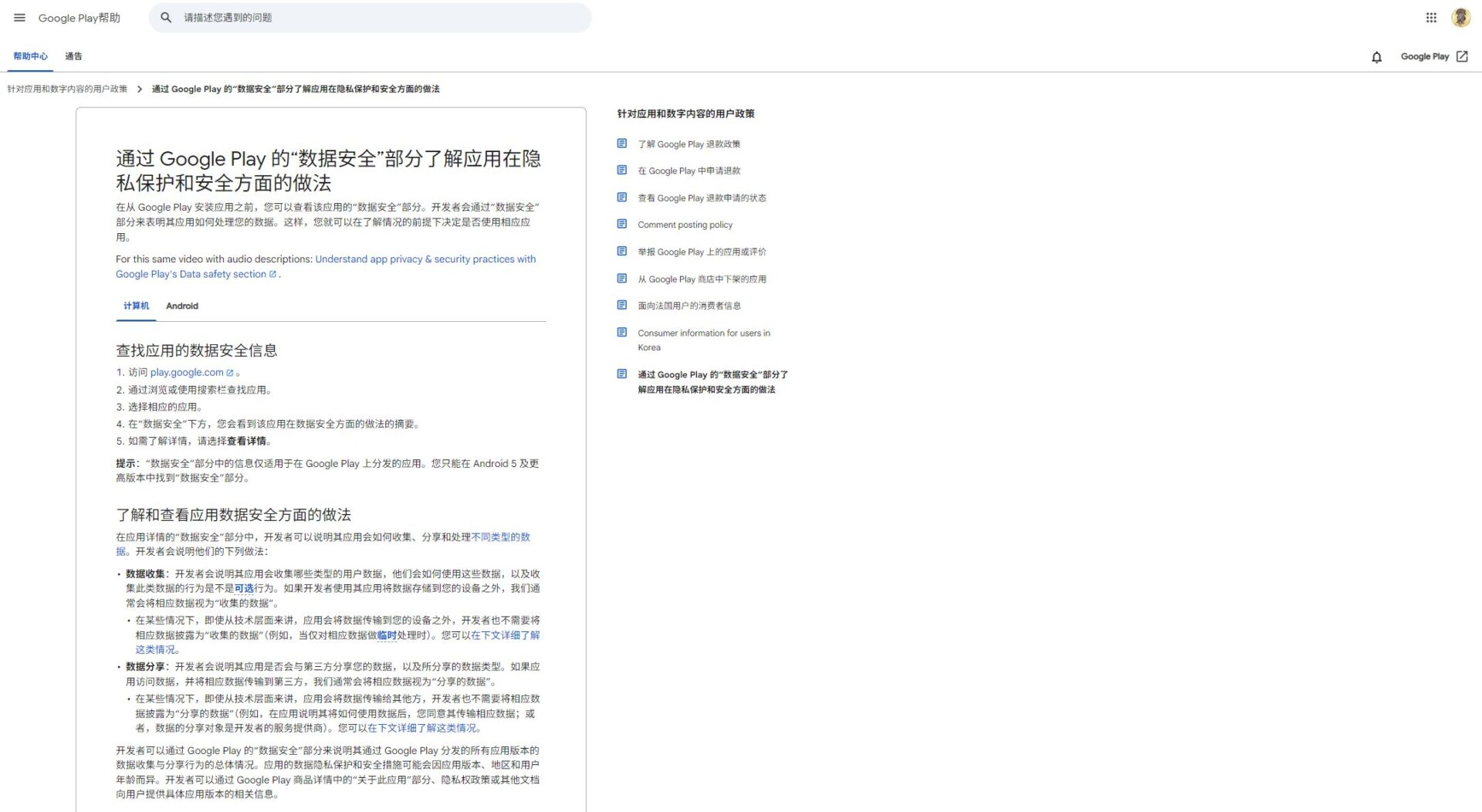Click the 了解和查看应用数据安全方面的做法 heading
This screenshot has height=812, width=1482.
click(x=233, y=516)
